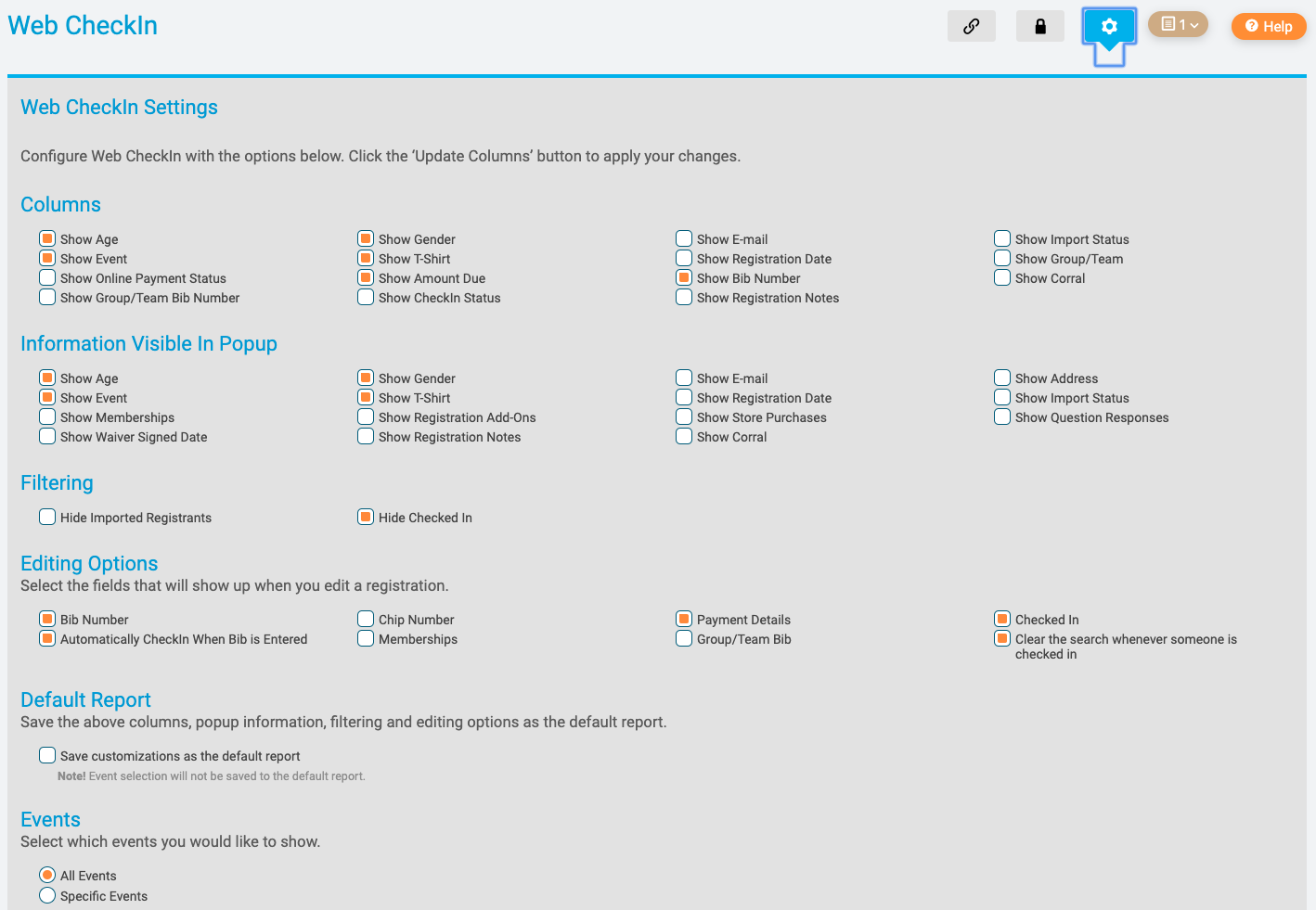The image size is (1316, 910).
Task: Uncheck Show Bib Number column
Action: (684, 277)
